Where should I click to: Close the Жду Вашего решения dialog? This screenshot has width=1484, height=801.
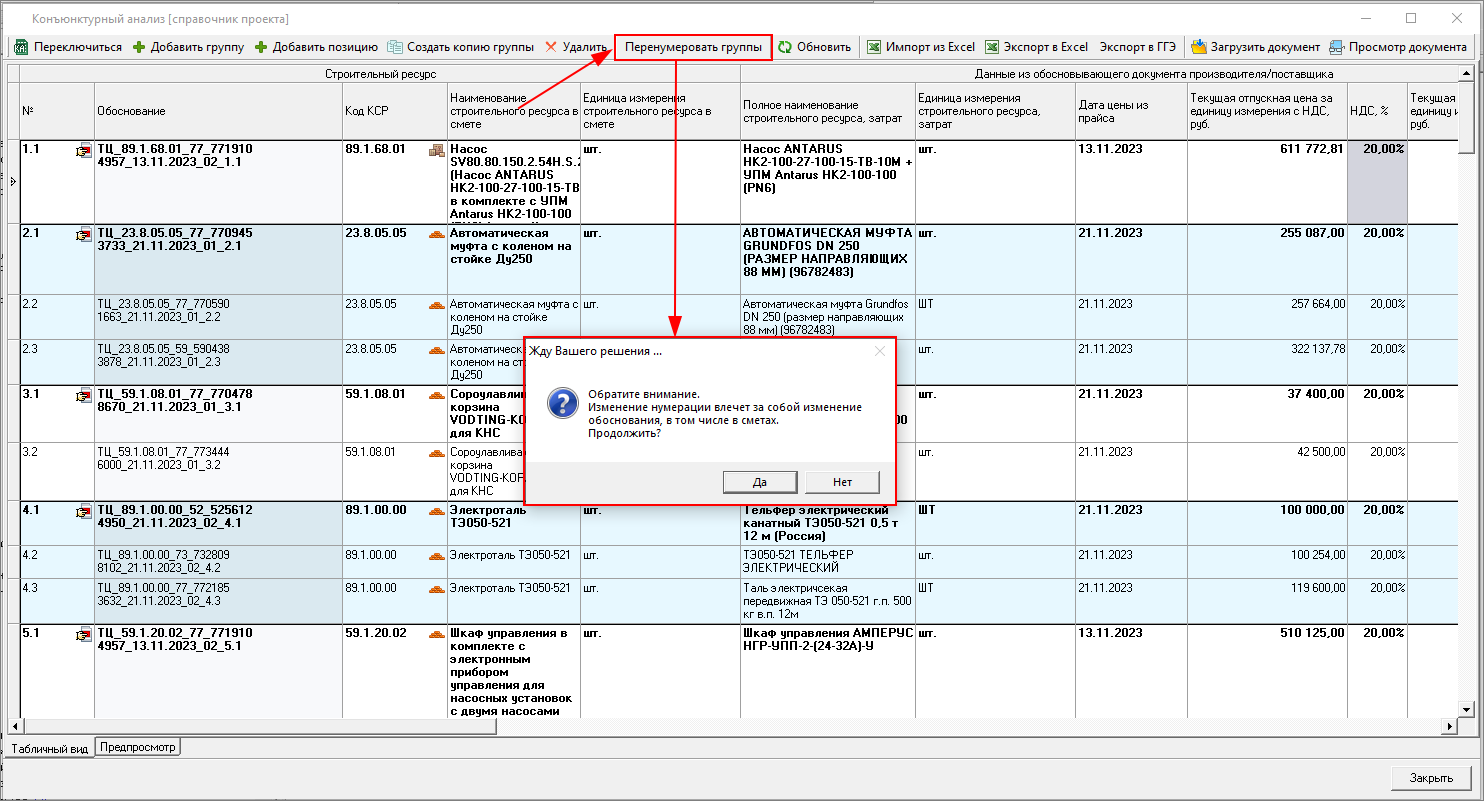point(880,351)
